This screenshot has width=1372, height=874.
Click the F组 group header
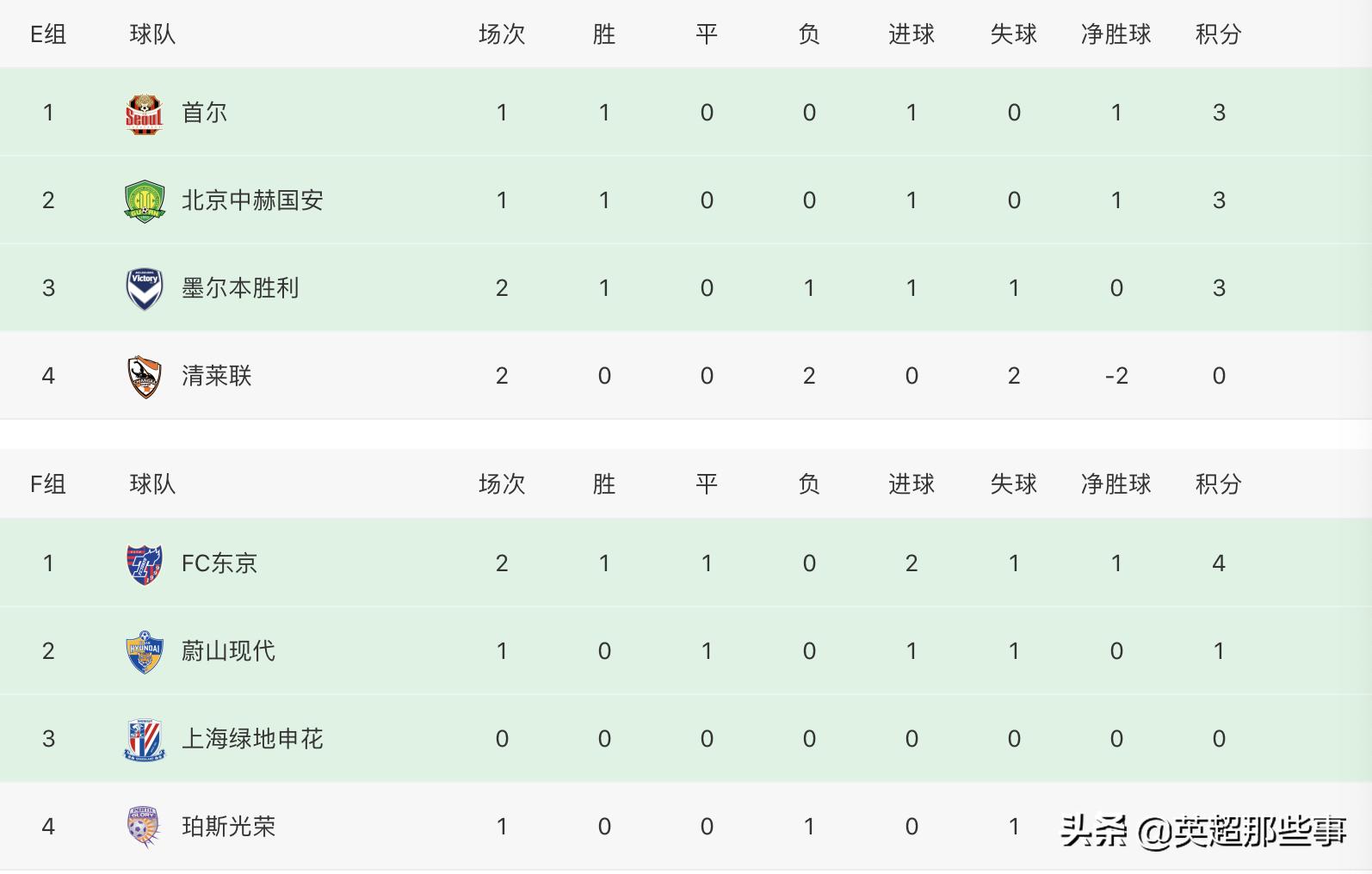tap(48, 484)
